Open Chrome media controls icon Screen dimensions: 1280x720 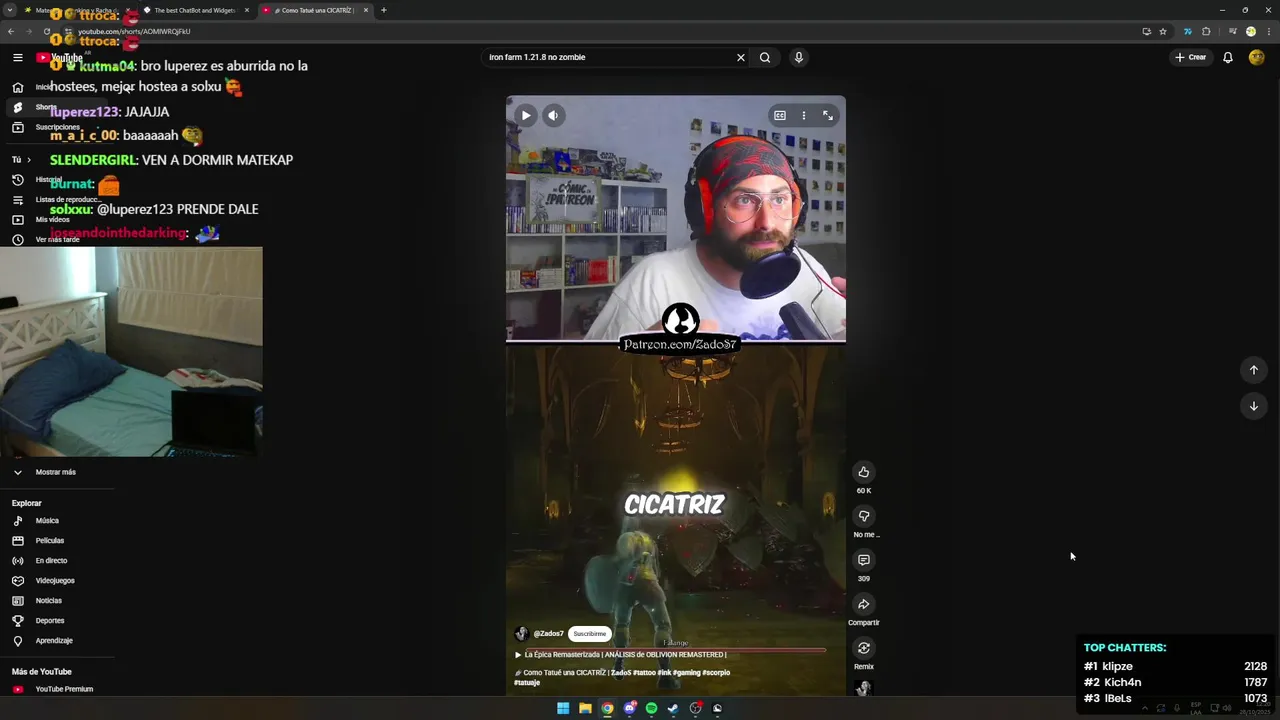1233,31
